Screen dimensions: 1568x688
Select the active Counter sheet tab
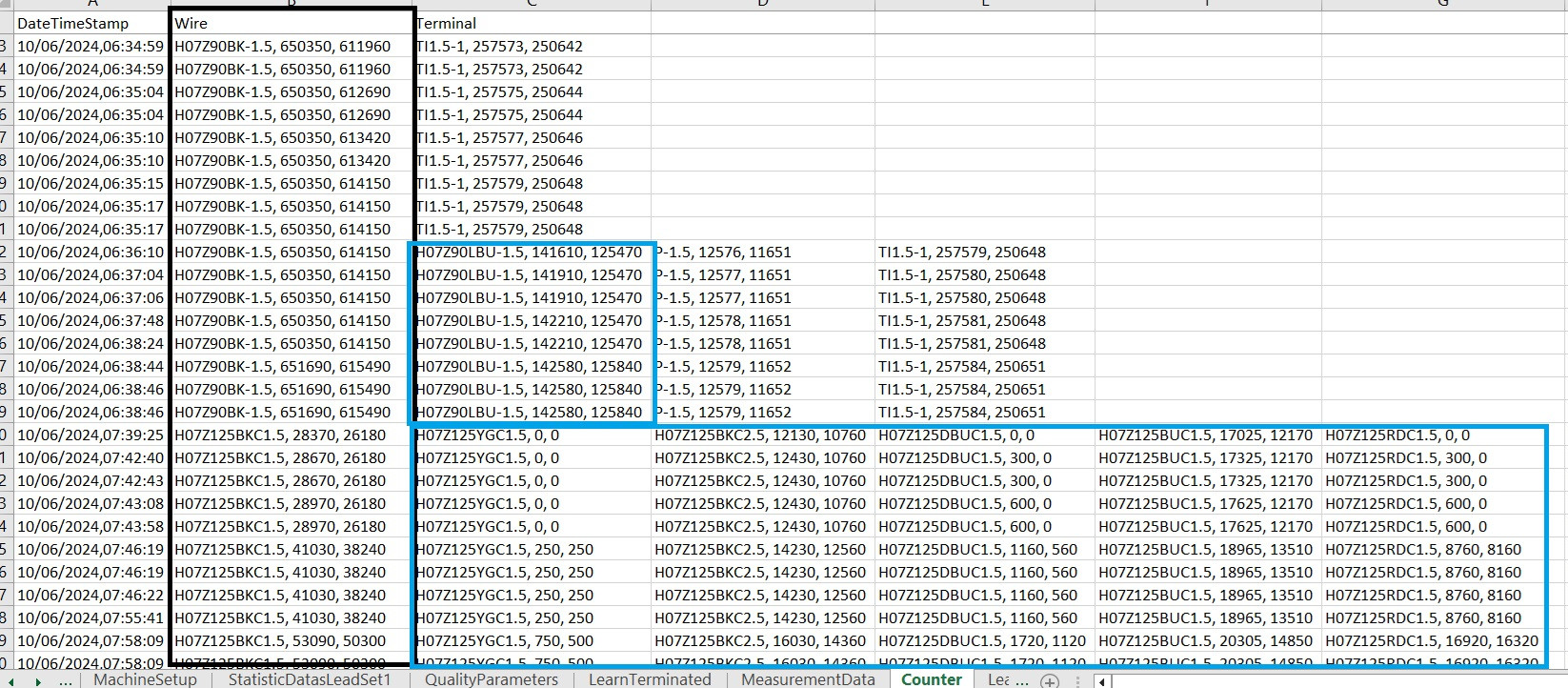point(931,679)
